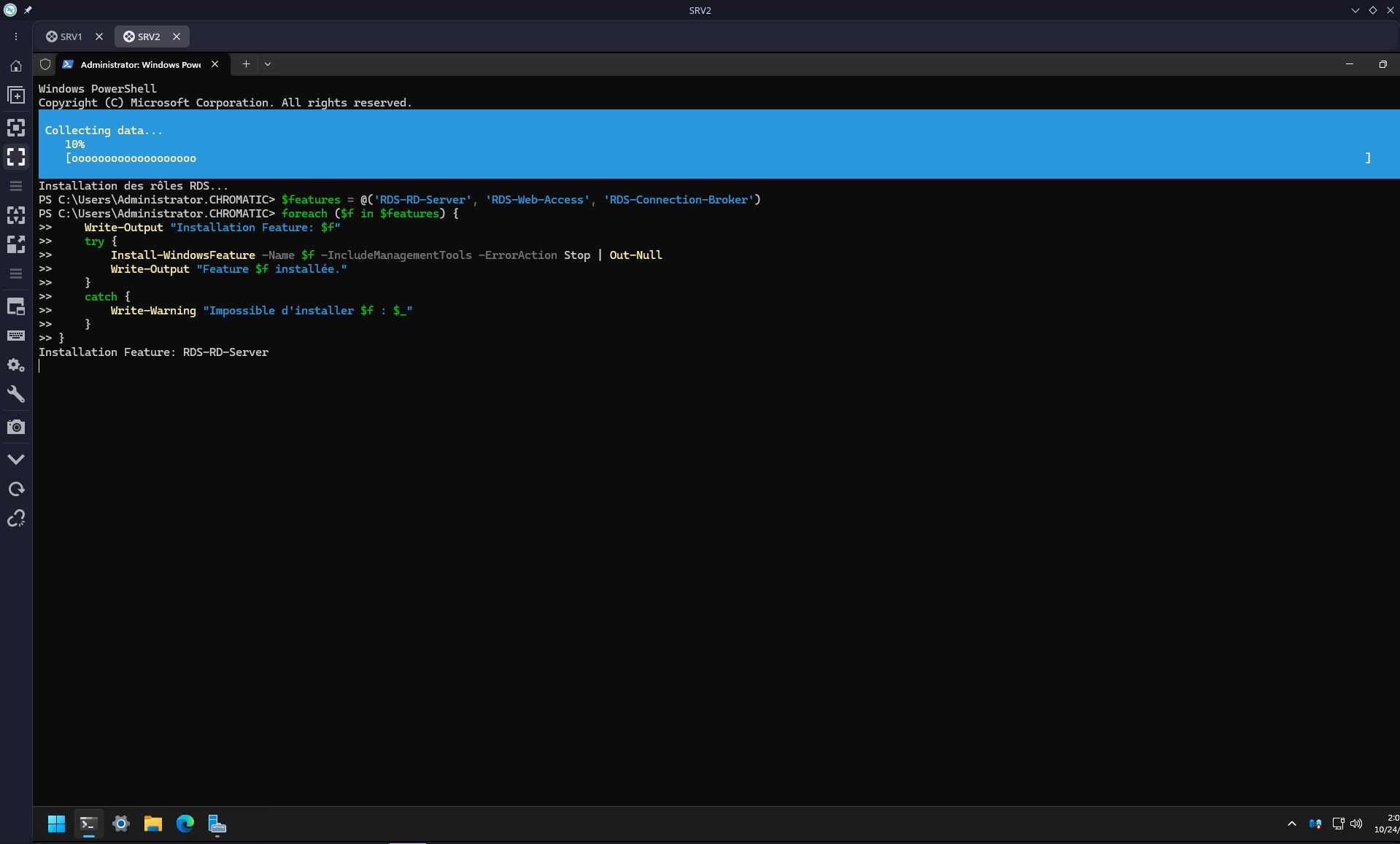Click the new session plus icon in sidebar
The image size is (1400, 844).
(16, 96)
